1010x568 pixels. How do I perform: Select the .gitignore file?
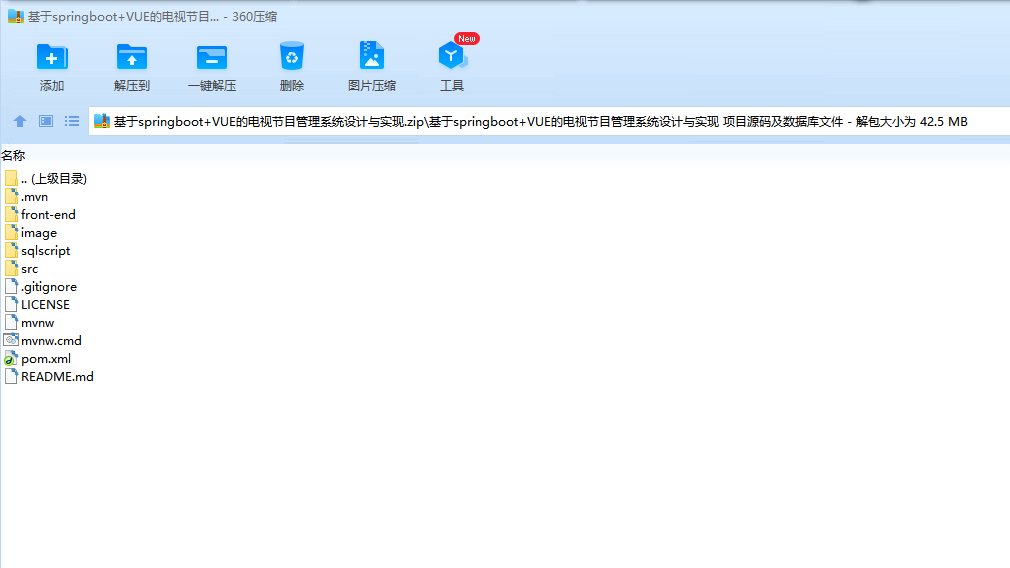tap(41, 287)
